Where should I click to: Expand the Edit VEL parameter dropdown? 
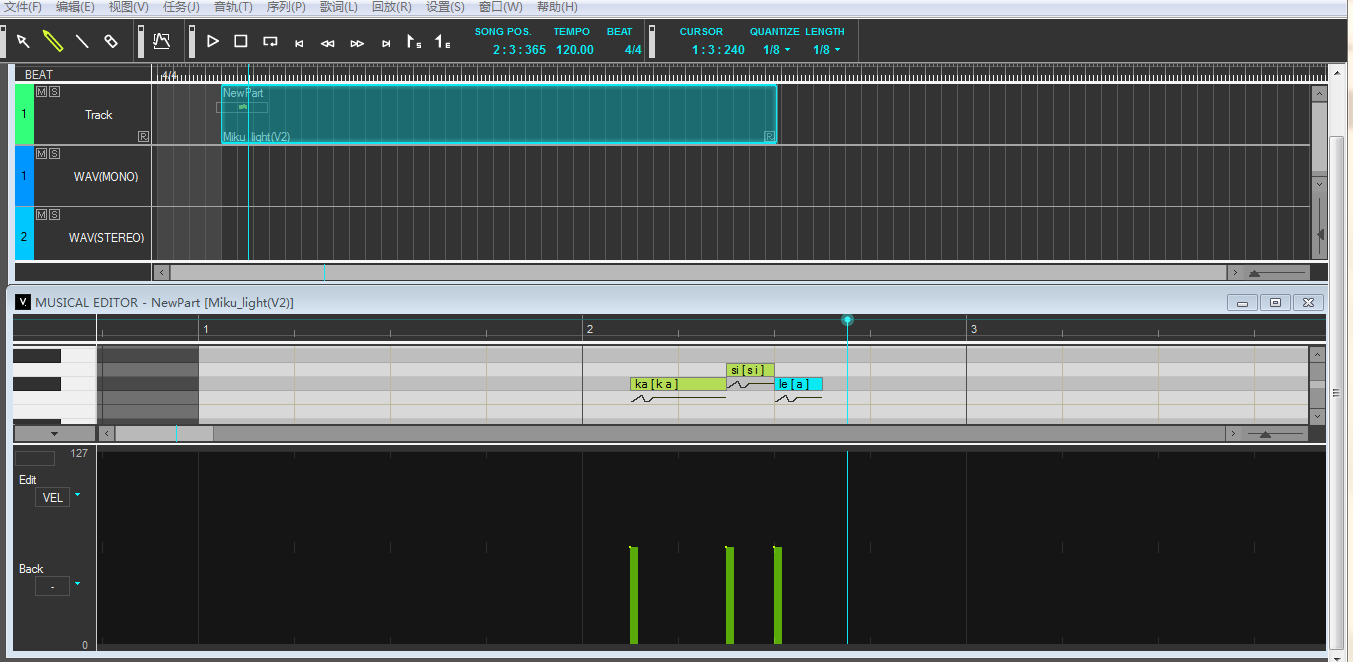tap(78, 495)
